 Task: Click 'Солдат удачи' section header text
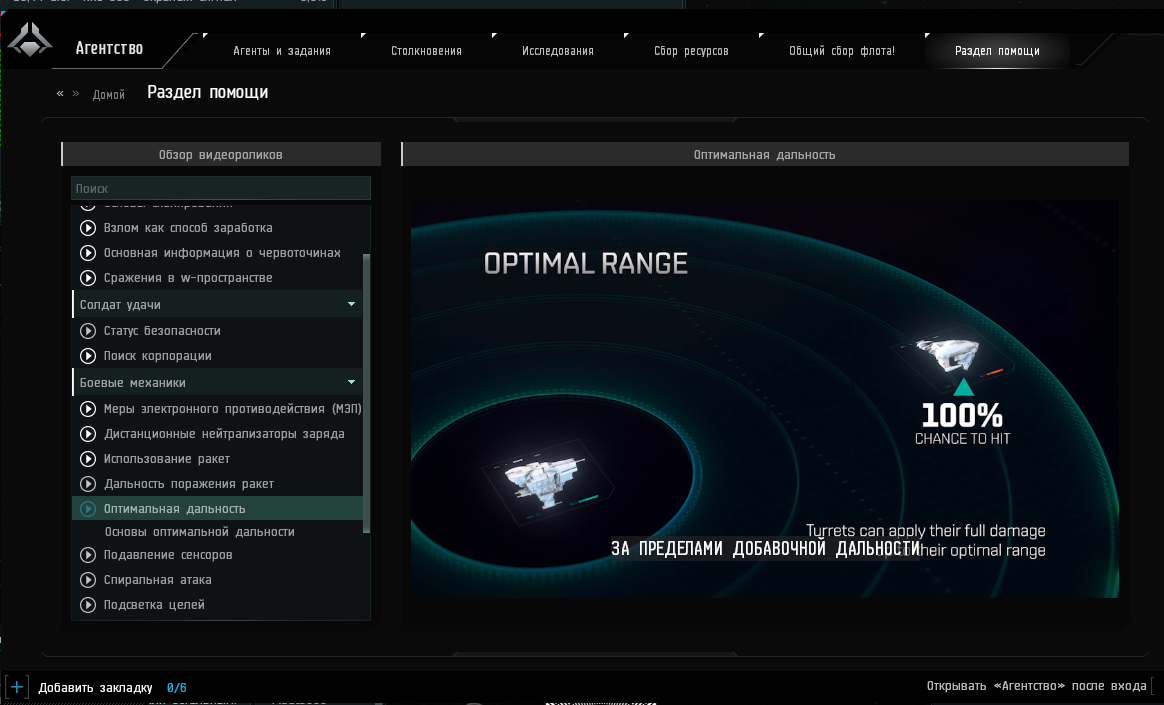pos(120,305)
